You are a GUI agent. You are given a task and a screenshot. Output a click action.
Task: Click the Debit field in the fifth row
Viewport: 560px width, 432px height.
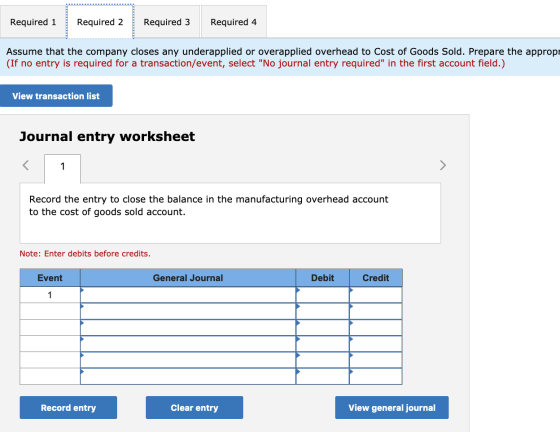[322, 360]
